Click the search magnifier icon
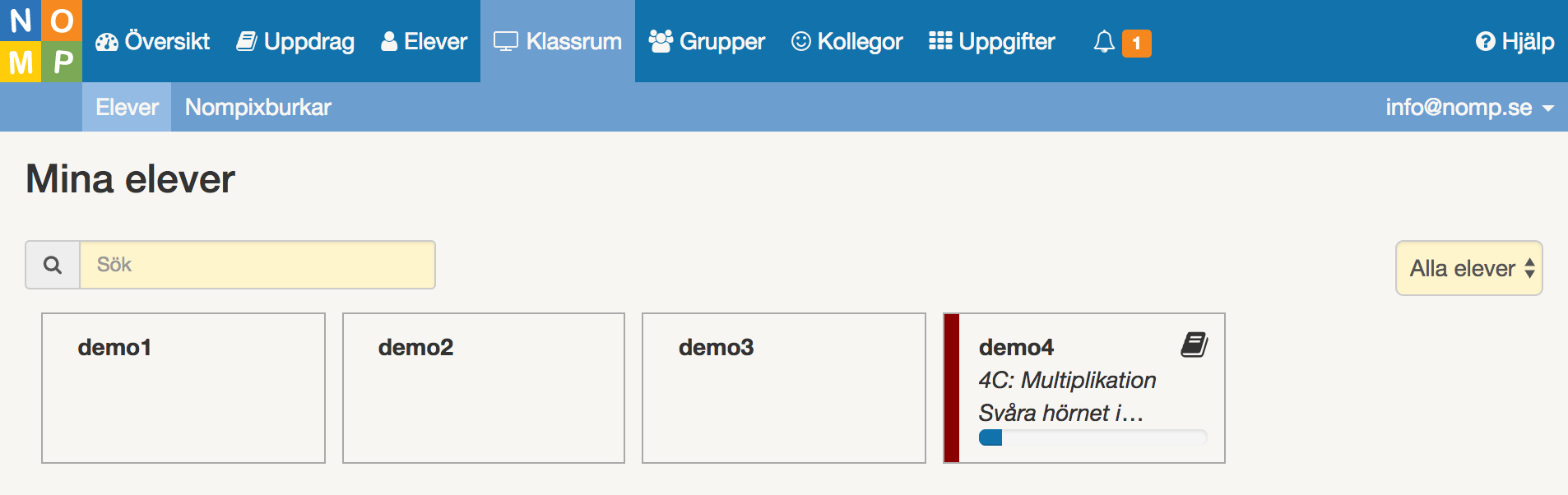 pos(53,265)
